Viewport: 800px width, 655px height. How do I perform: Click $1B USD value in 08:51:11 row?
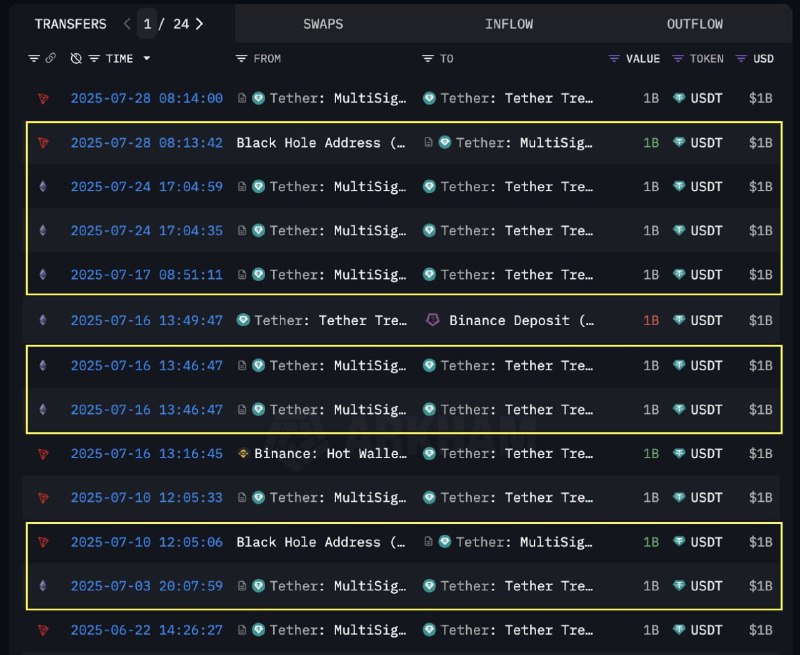760,274
